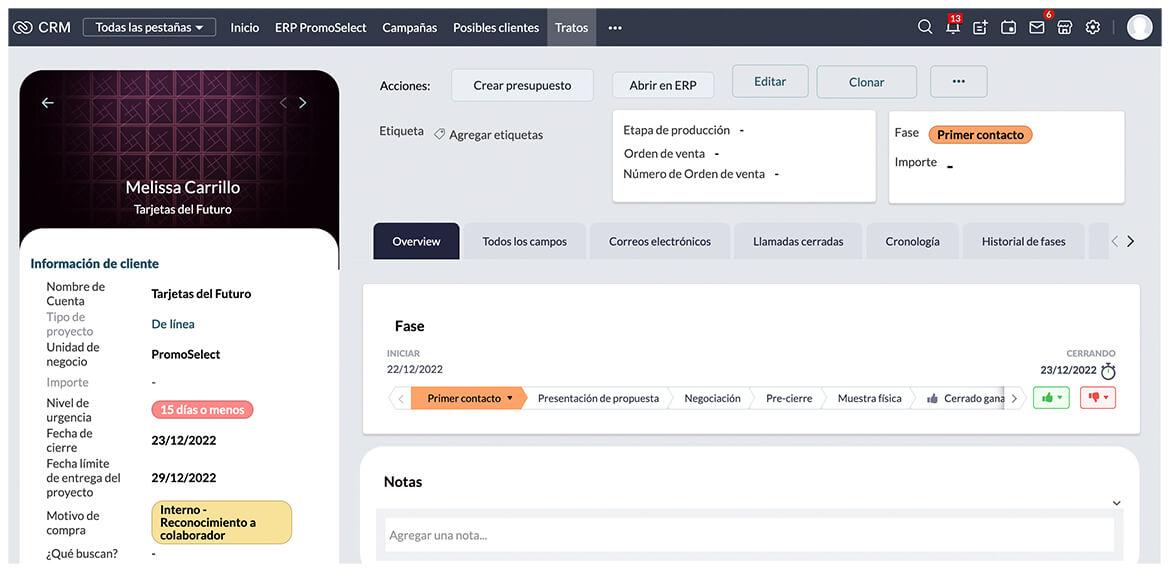The height and width of the screenshot is (572, 1170).
Task: Click Interno - Reconocimiento a colaborador badge
Action: [x=222, y=522]
